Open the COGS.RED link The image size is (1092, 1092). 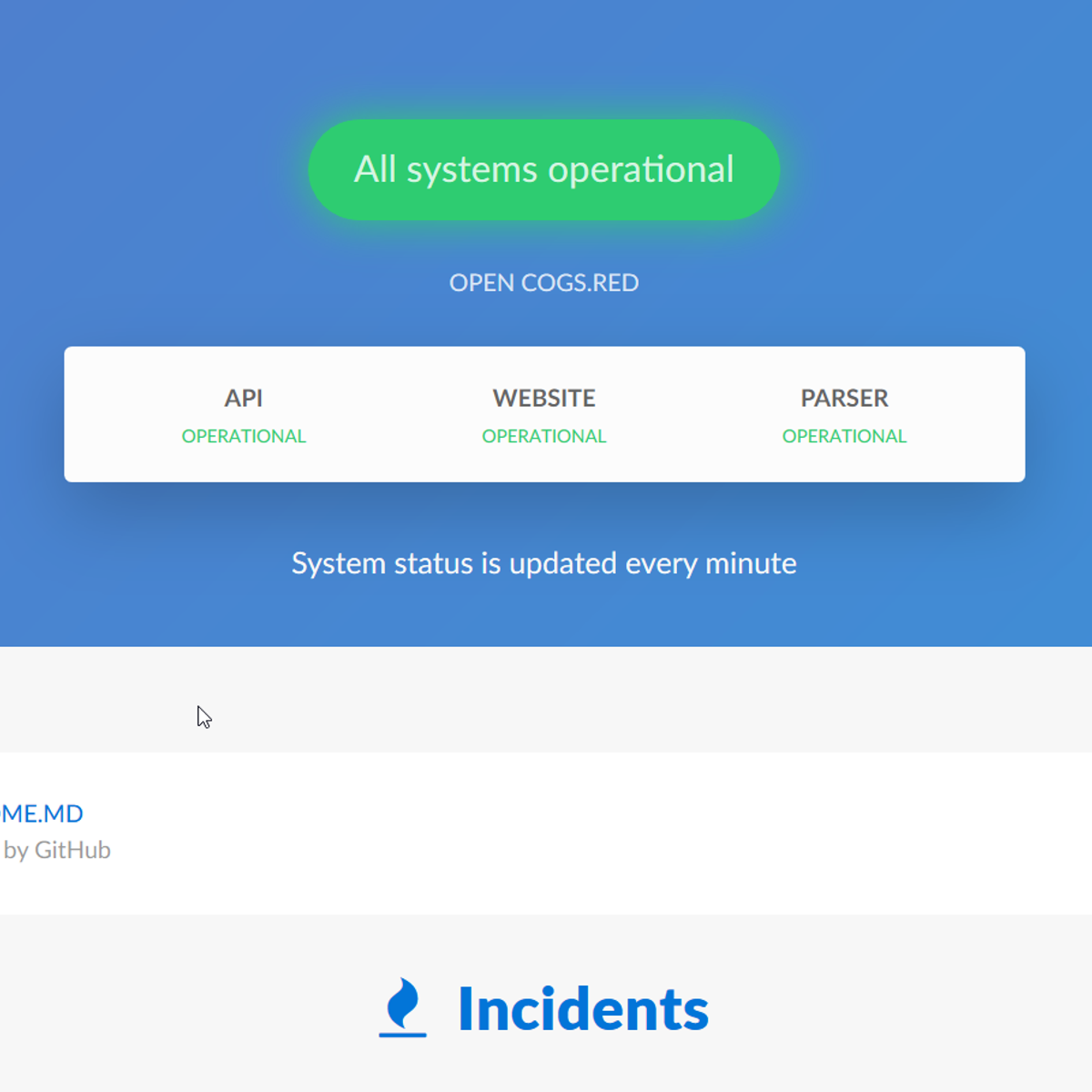pyautogui.click(x=543, y=283)
